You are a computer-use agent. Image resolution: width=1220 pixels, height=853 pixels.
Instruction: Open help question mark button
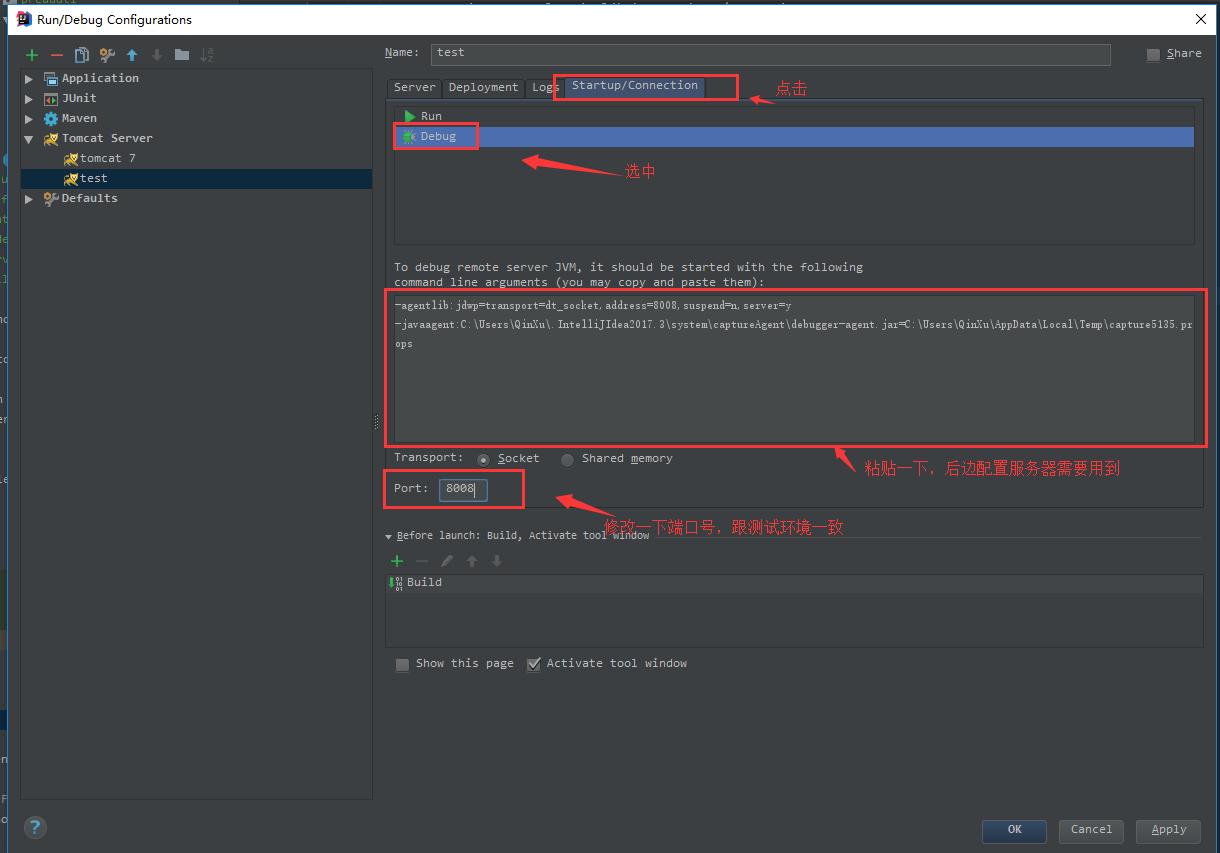(35, 828)
